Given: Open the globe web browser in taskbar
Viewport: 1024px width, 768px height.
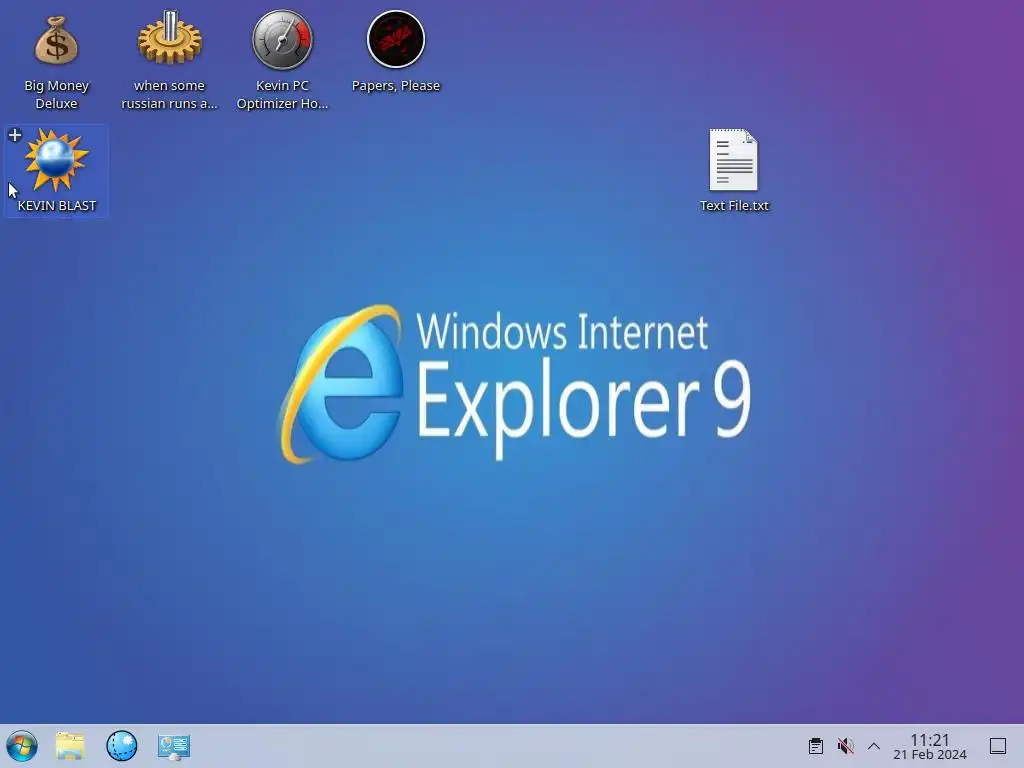Looking at the screenshot, I should click(122, 746).
